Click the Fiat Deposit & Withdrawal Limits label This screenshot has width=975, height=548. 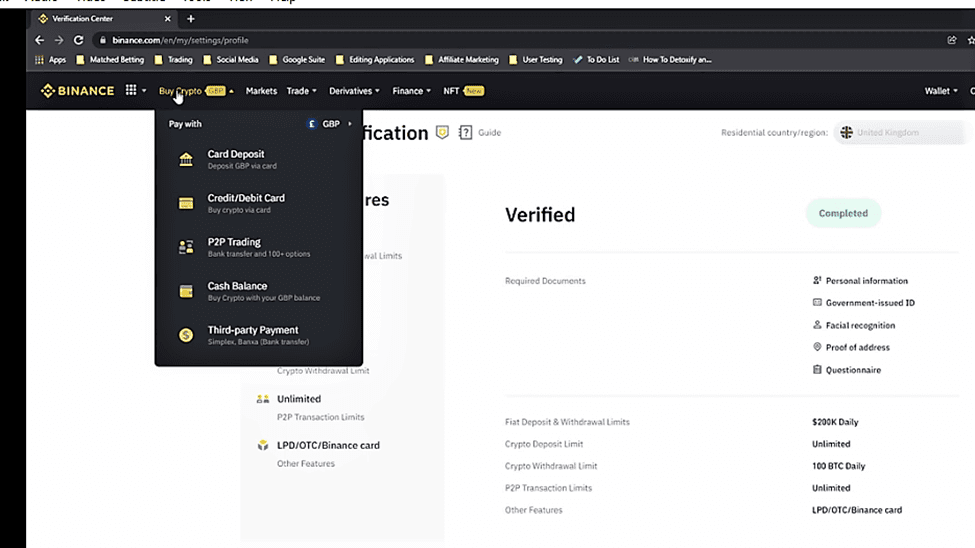point(567,422)
